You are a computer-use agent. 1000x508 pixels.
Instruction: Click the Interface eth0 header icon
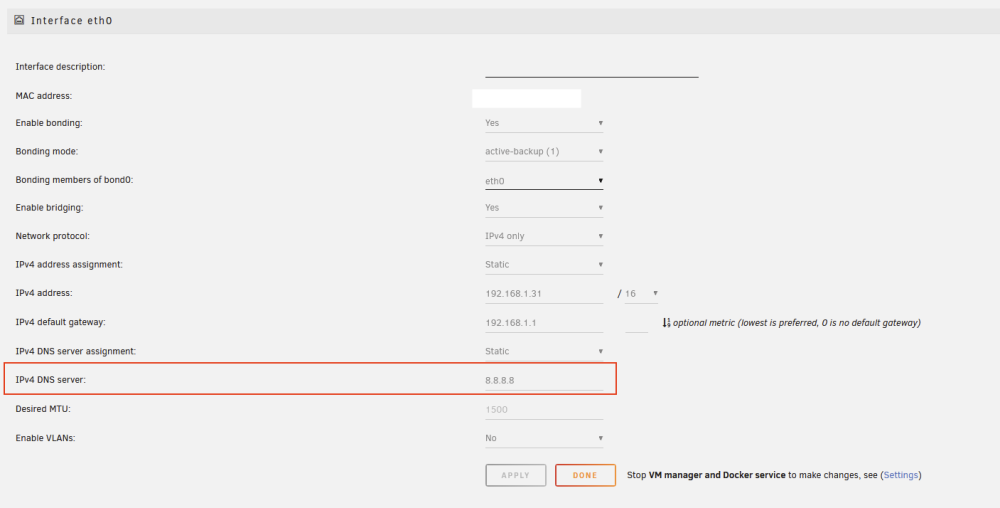[19, 20]
